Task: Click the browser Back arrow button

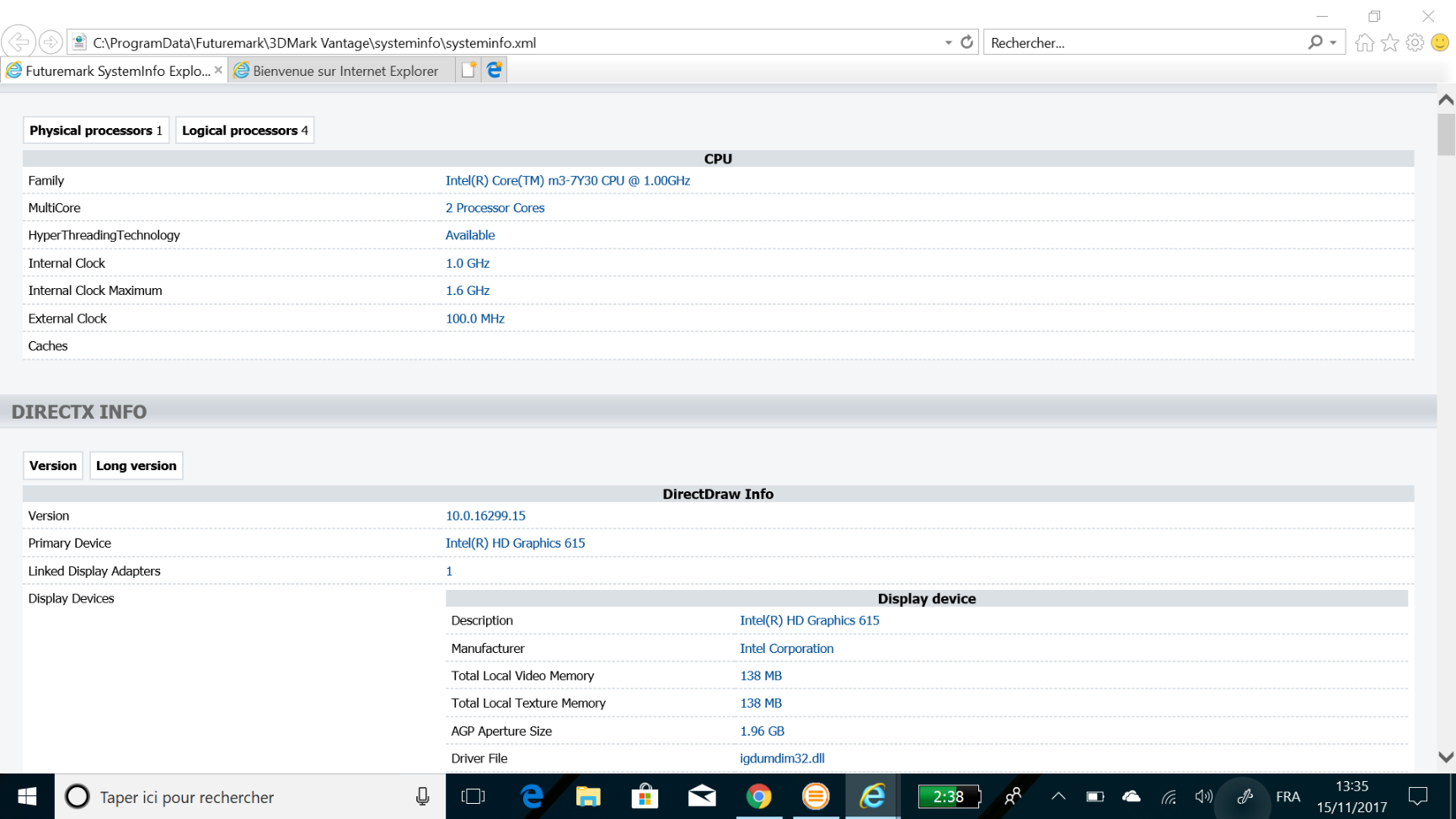Action: coord(19,41)
